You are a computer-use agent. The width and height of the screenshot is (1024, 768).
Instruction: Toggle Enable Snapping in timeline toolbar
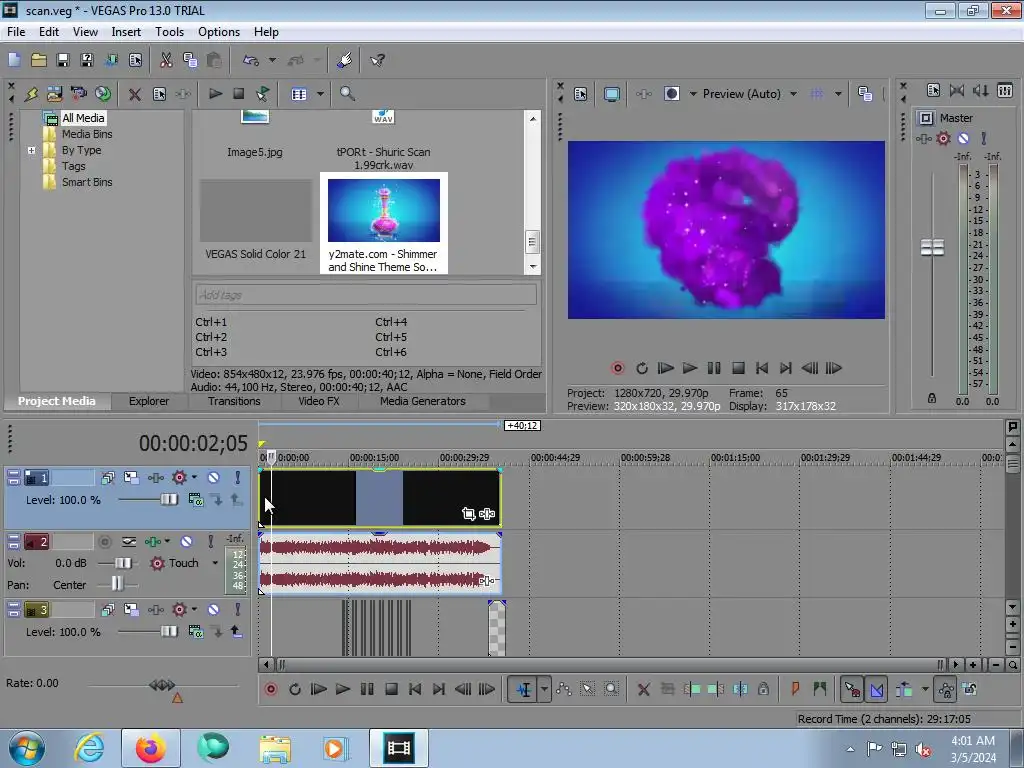click(852, 689)
